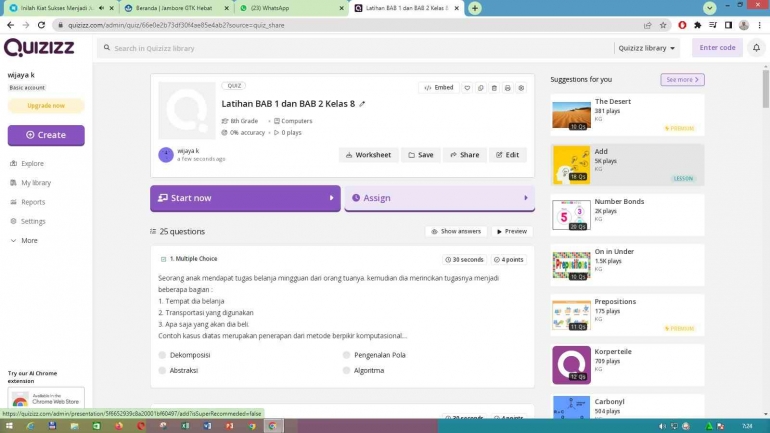Save the quiz to collection
This screenshot has width=770, height=433.
click(421, 155)
